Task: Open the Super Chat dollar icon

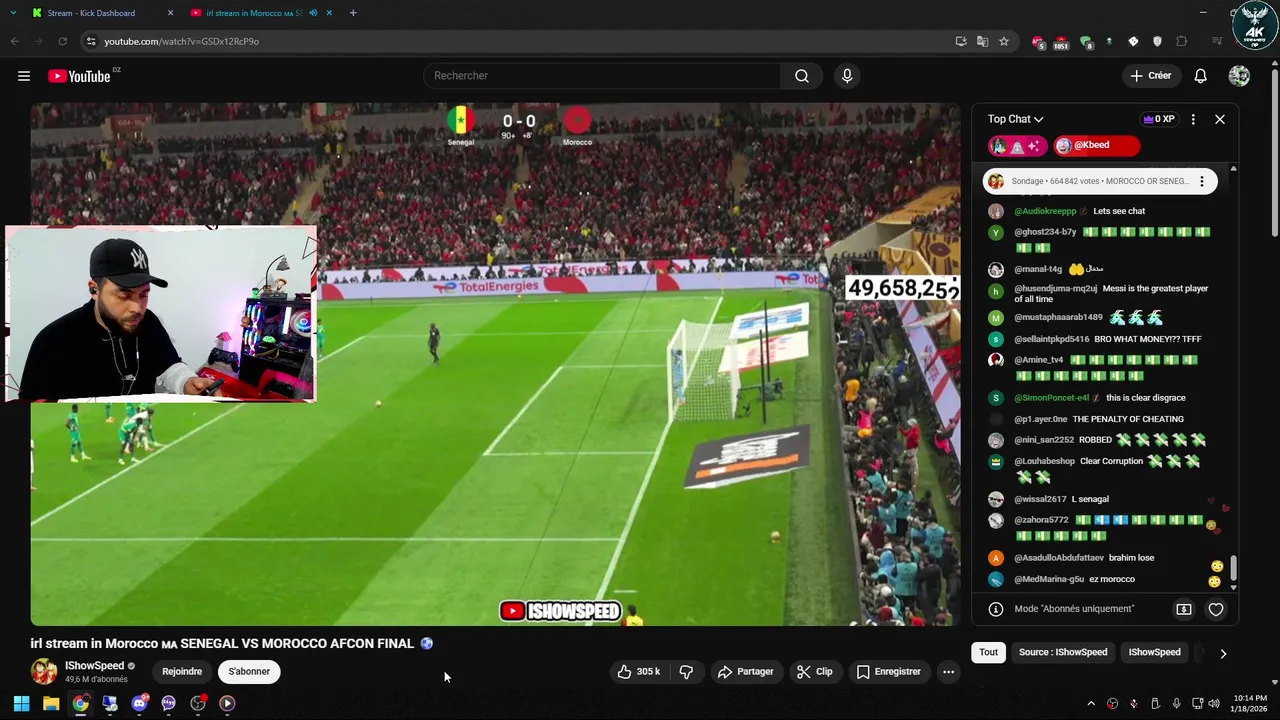Action: 1184,609
